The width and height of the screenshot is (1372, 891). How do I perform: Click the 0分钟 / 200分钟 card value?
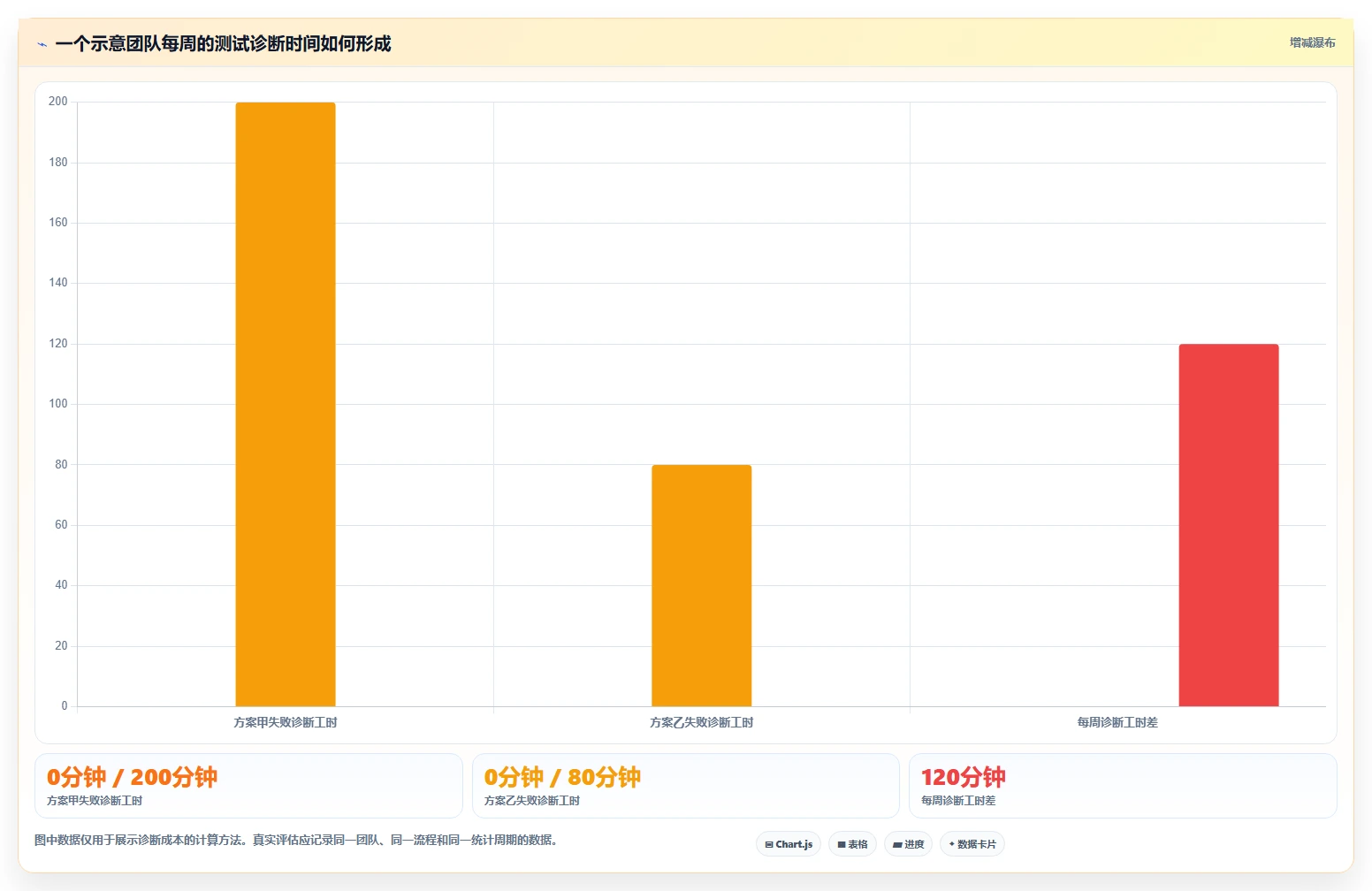pyautogui.click(x=133, y=777)
